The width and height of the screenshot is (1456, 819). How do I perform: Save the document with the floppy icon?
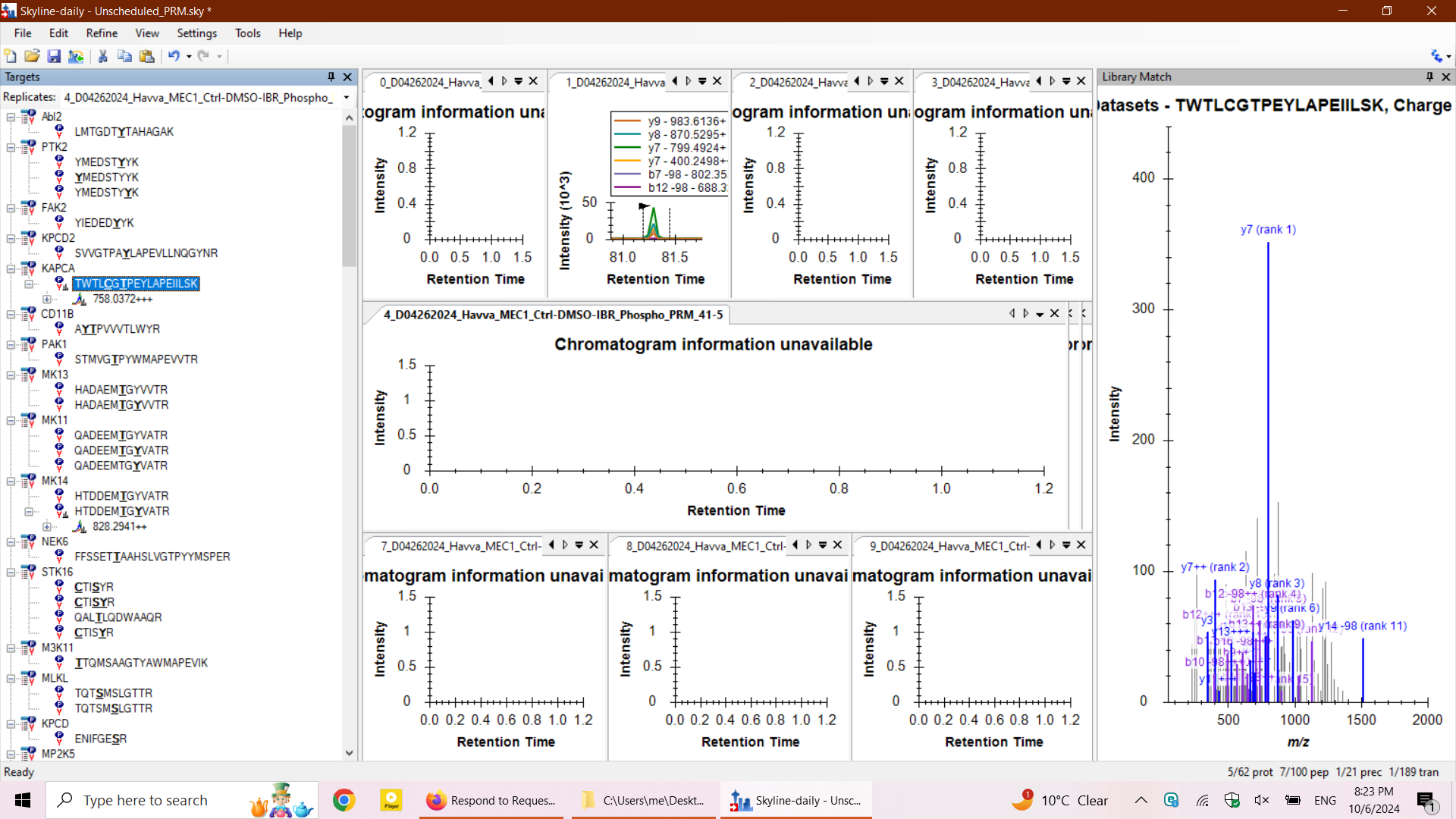point(54,56)
